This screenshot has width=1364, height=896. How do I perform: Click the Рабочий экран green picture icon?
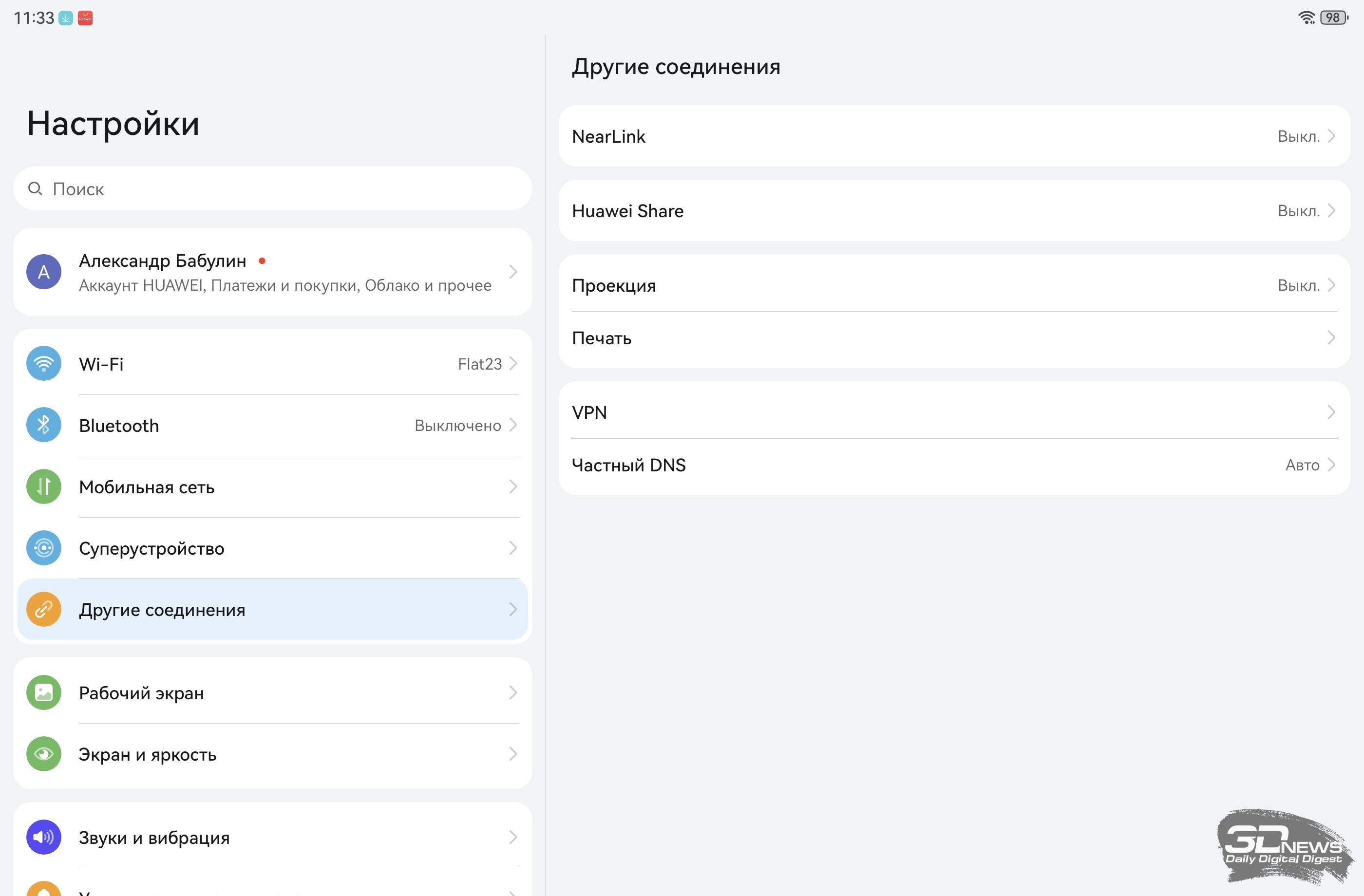43,692
